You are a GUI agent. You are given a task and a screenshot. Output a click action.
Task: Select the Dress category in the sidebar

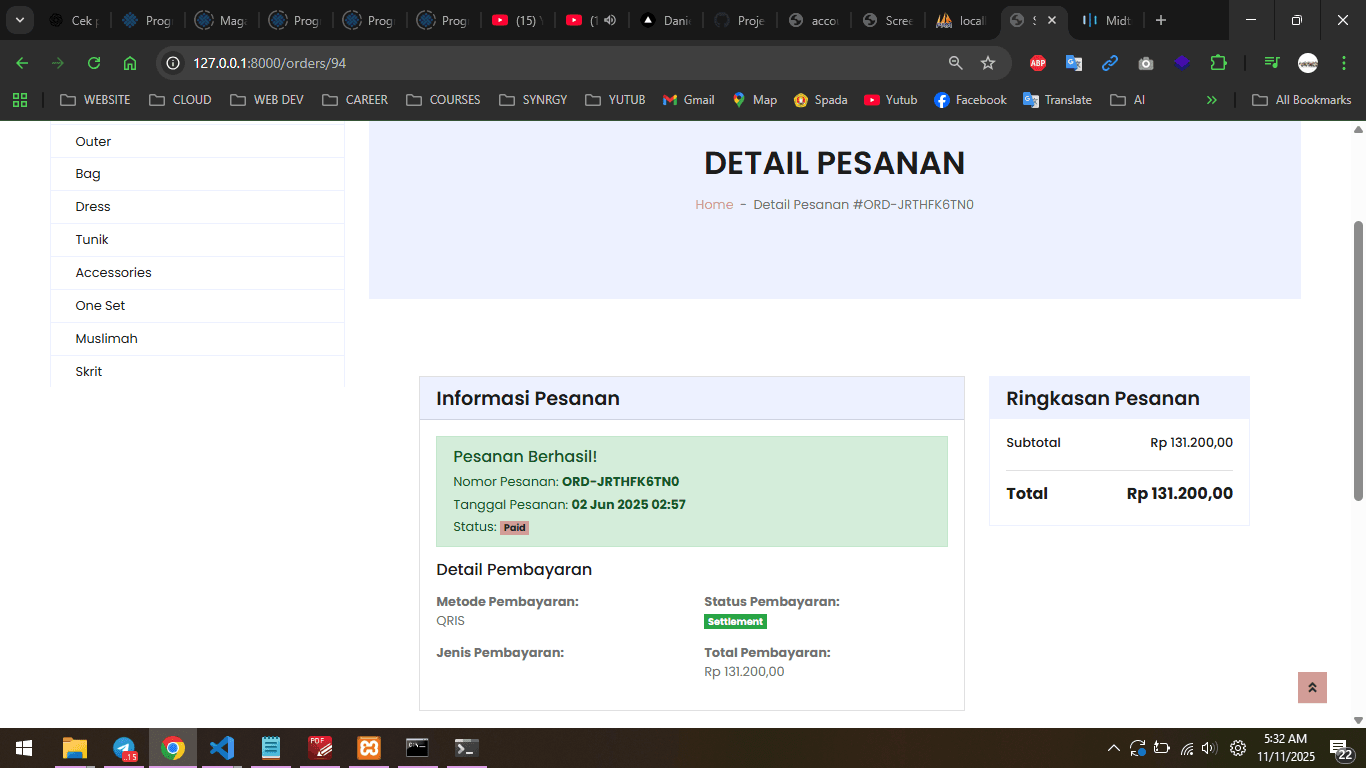(92, 206)
